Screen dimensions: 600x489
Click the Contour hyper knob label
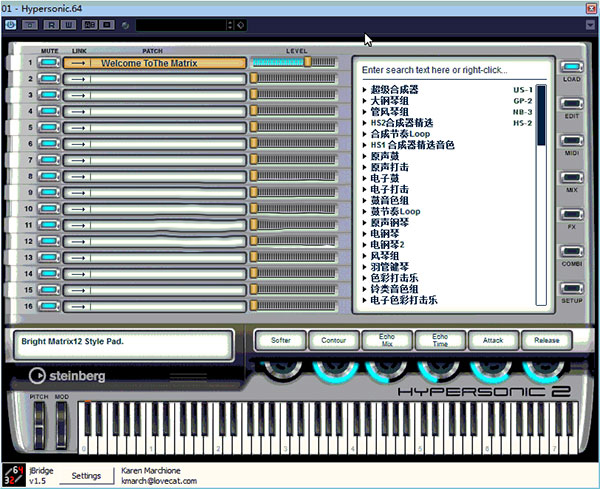[334, 340]
